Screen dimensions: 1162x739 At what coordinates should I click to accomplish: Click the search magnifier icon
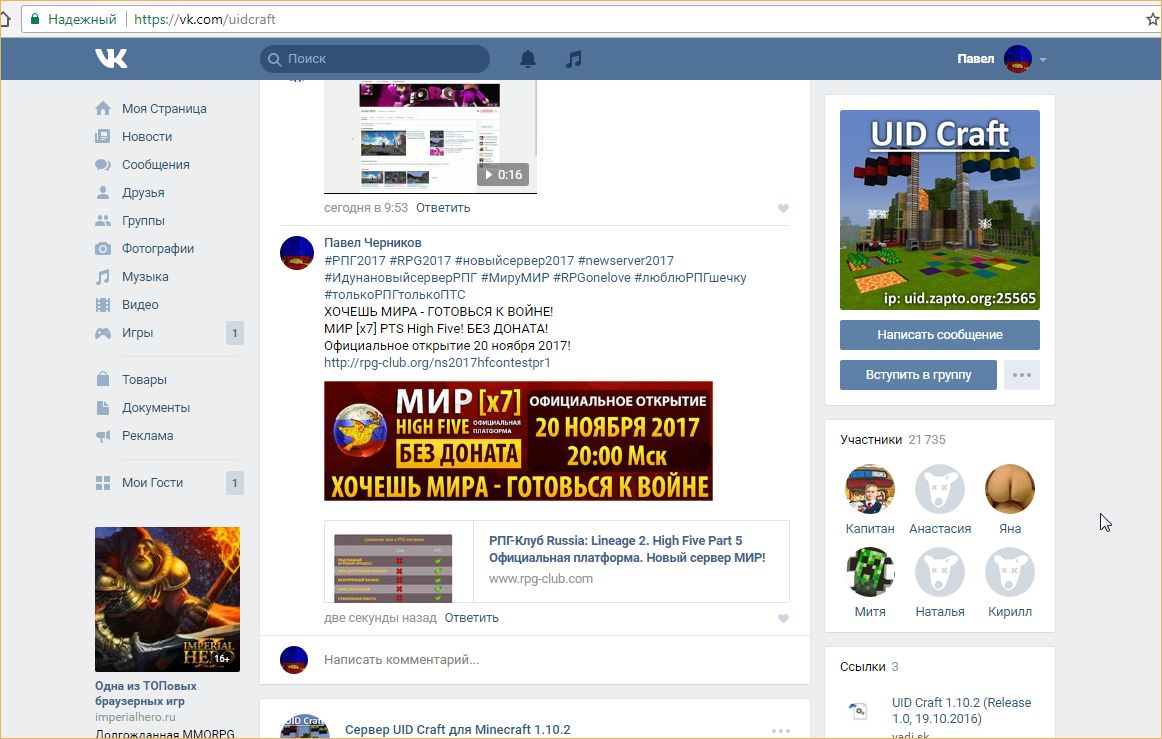pos(275,59)
